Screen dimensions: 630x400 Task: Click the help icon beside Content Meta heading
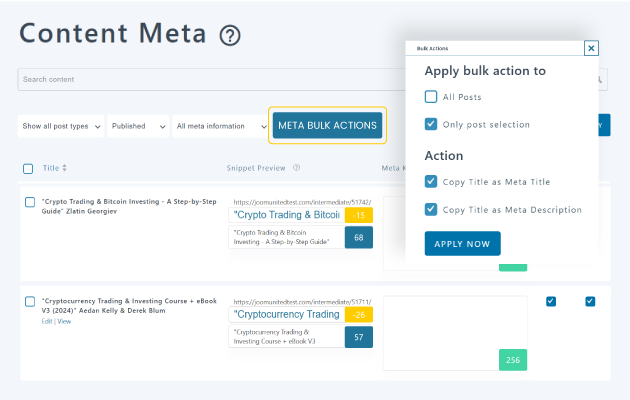coord(231,36)
